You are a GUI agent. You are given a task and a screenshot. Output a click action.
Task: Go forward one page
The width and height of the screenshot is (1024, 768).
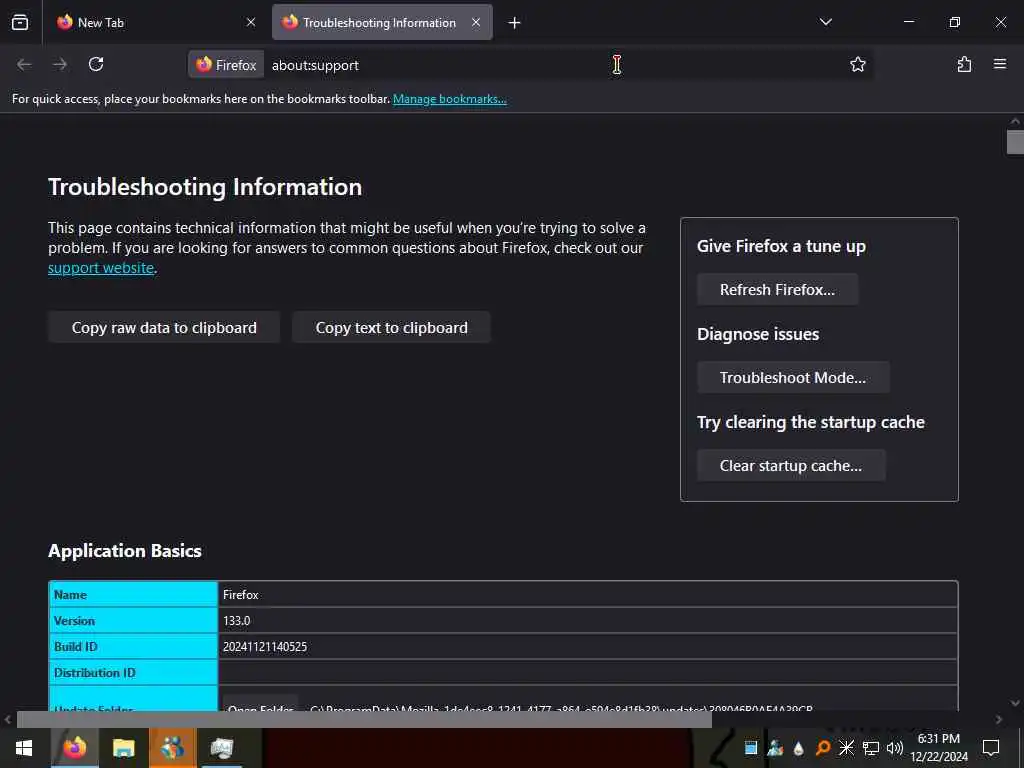click(x=60, y=64)
